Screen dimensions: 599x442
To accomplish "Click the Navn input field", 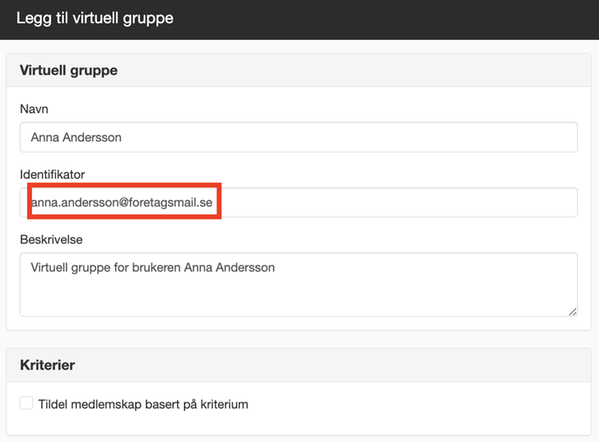I will click(x=298, y=137).
